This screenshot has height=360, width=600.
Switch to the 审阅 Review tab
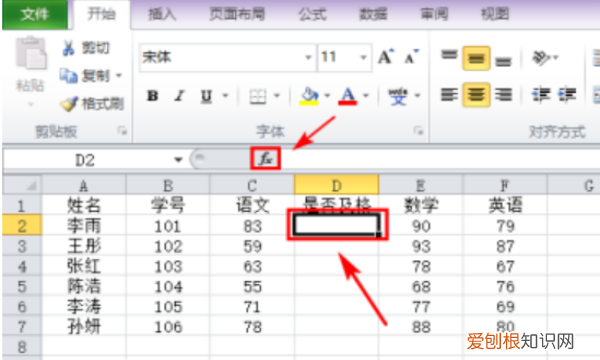[434, 15]
